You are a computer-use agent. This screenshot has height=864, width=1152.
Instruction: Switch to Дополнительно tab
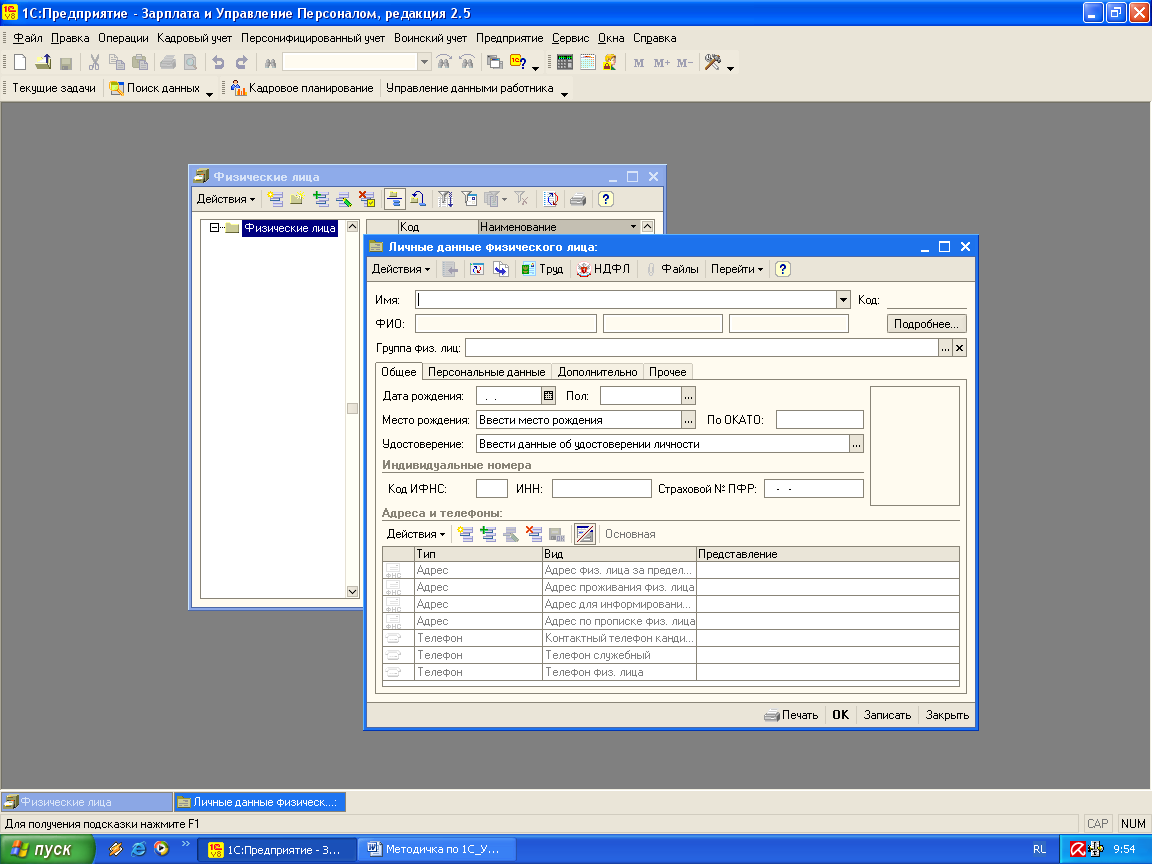[x=597, y=372]
